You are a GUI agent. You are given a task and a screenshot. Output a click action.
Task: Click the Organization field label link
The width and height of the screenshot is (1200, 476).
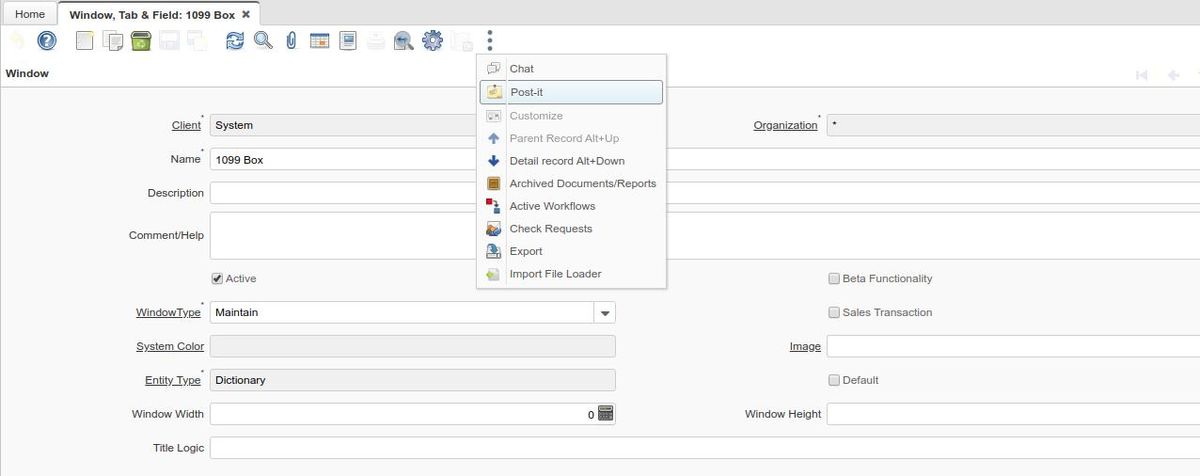point(784,126)
